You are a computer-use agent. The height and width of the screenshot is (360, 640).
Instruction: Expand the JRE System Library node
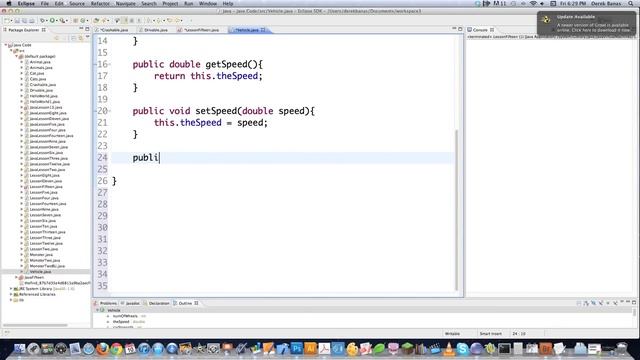(x=11, y=289)
